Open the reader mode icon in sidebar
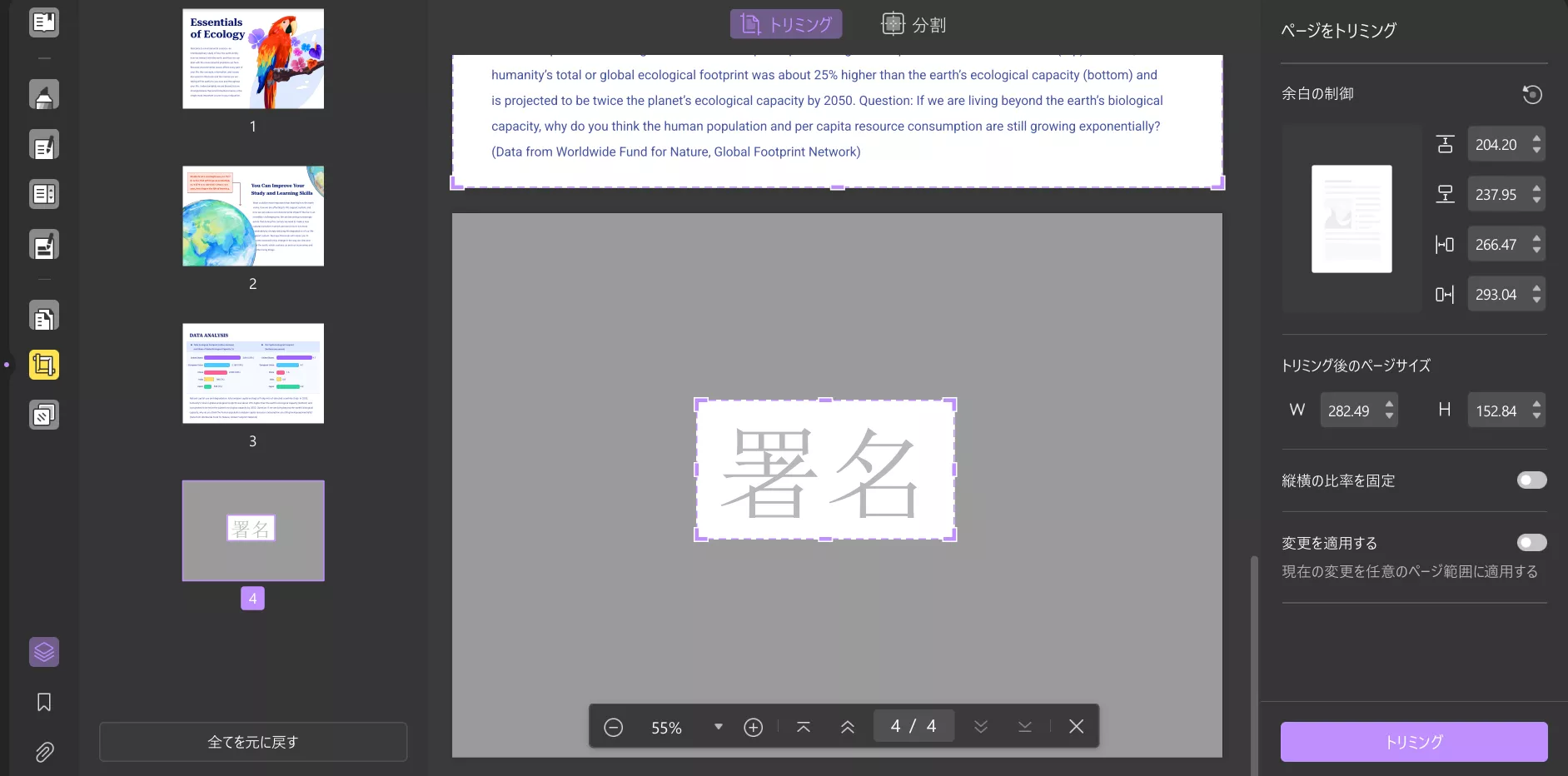This screenshot has width=1568, height=776. click(44, 22)
